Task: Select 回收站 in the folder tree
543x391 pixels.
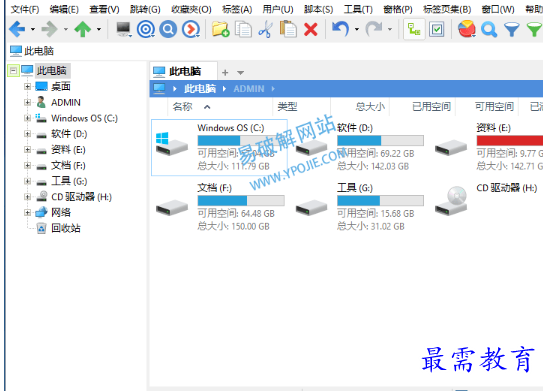Action: (x=66, y=228)
